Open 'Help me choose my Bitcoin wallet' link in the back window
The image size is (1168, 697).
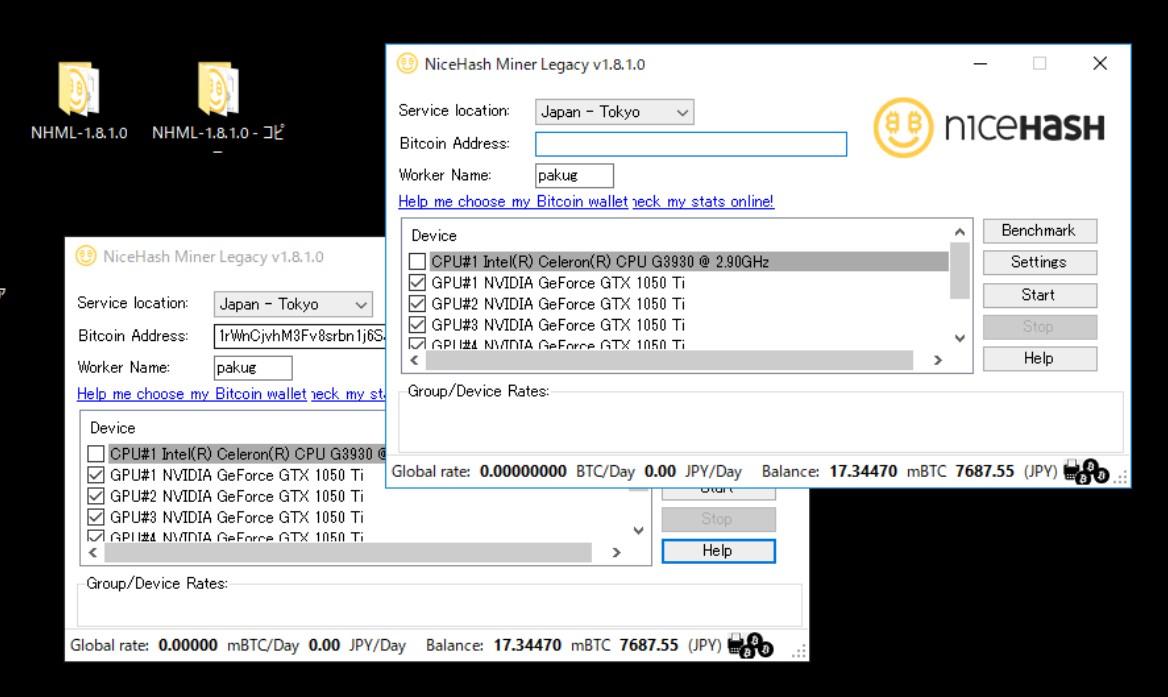coord(191,394)
